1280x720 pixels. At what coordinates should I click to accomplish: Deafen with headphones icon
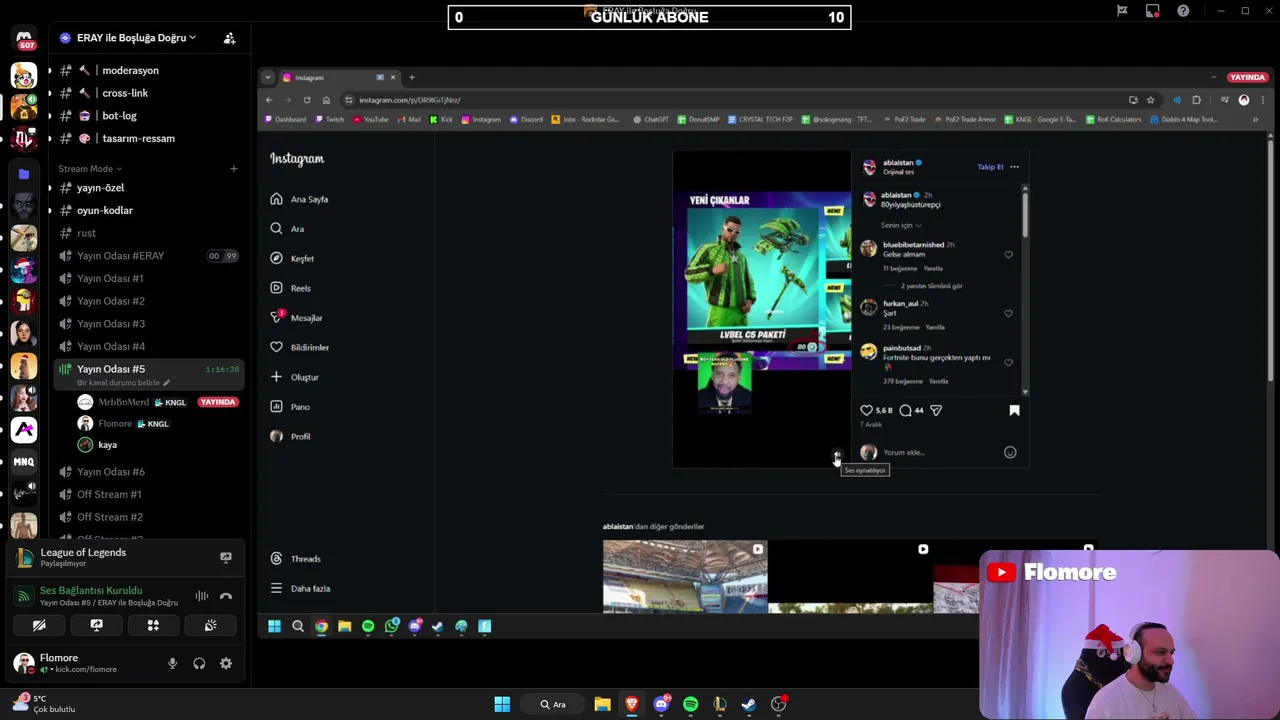199,663
